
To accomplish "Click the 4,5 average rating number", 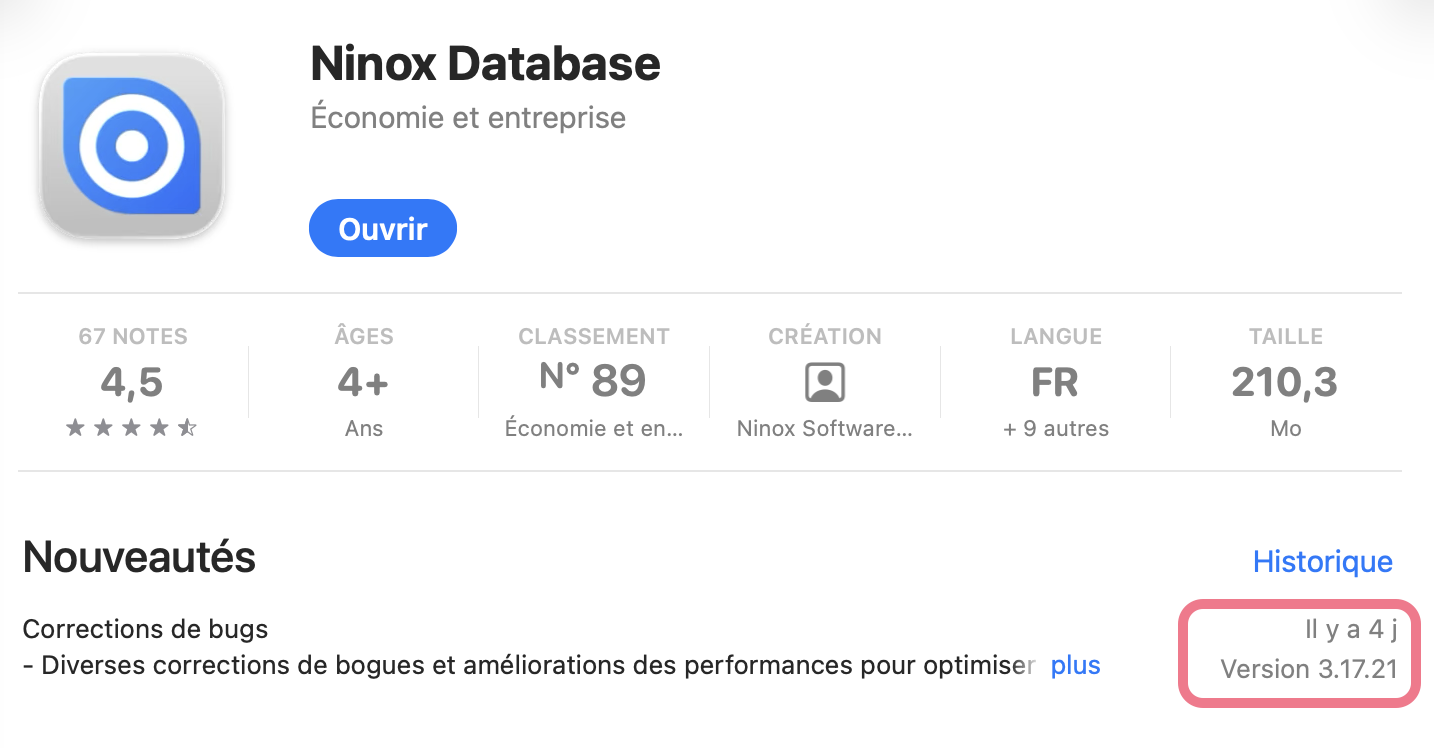I will [132, 382].
